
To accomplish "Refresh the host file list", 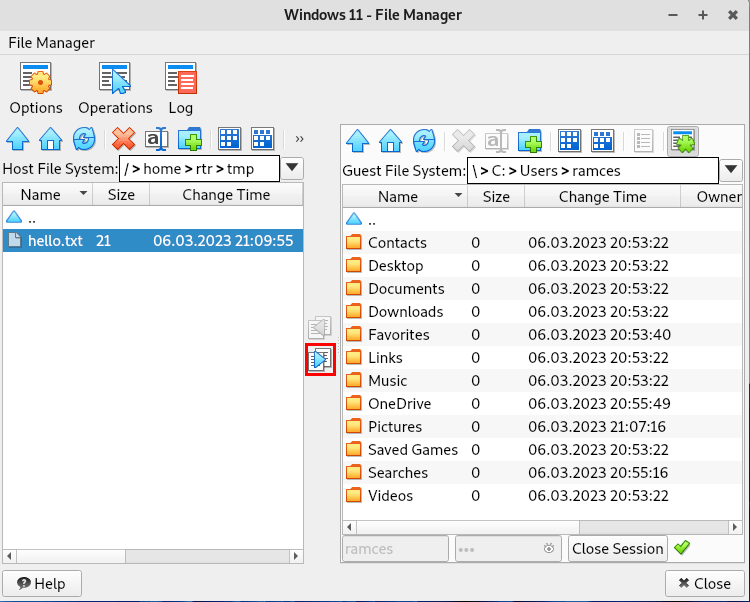I will tap(84, 139).
